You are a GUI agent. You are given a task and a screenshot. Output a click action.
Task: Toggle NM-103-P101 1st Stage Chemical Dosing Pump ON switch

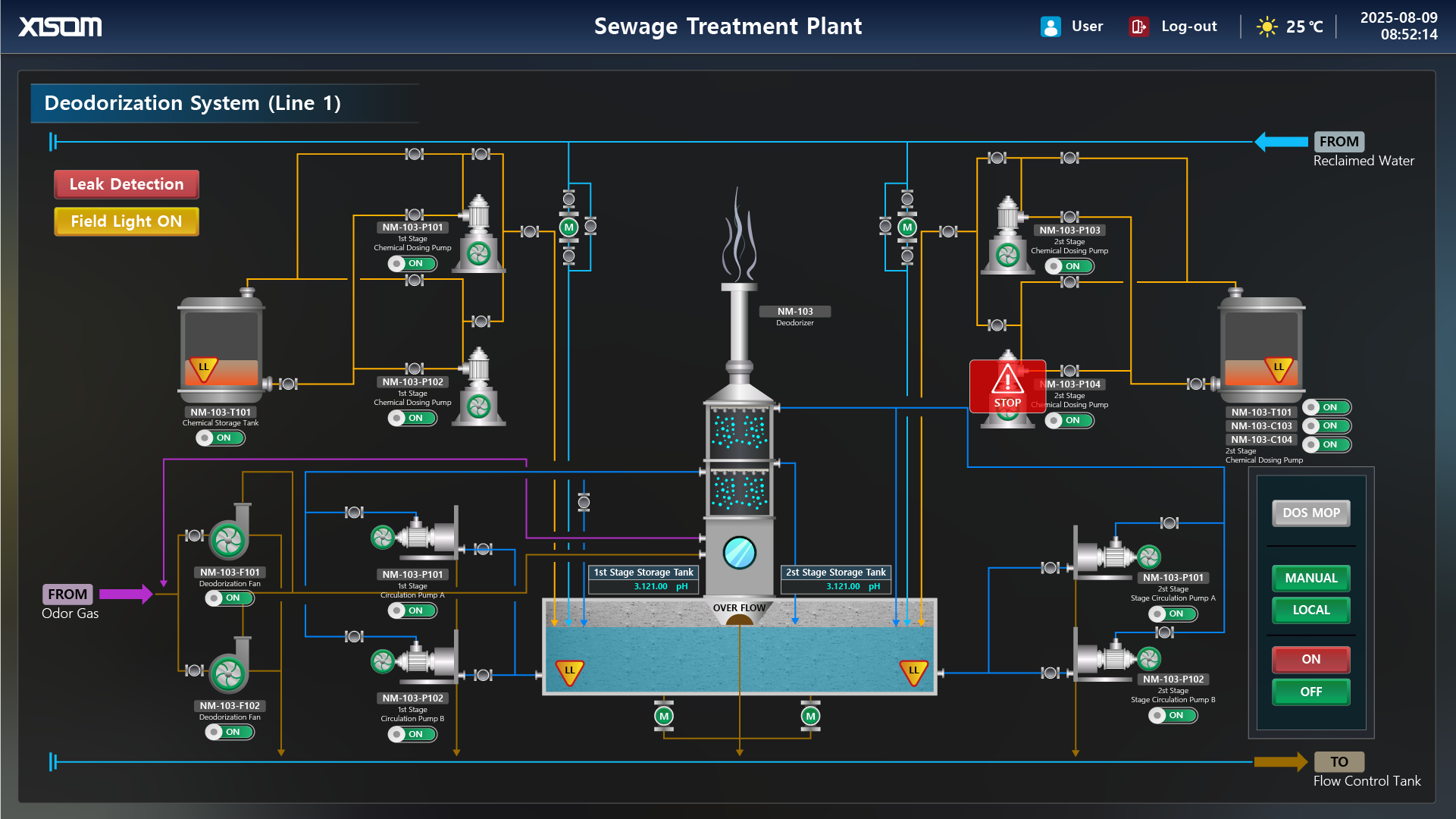tap(412, 263)
